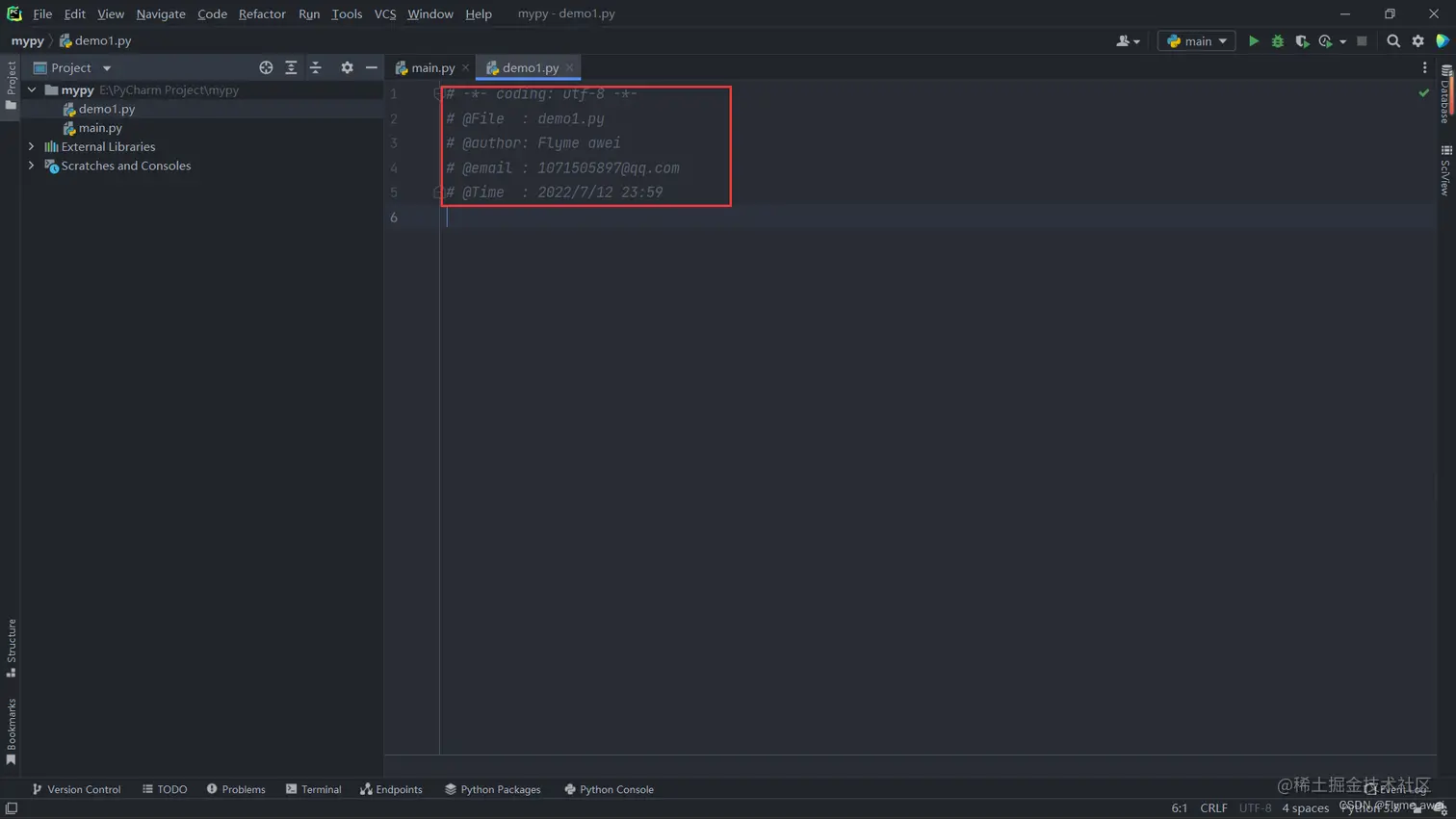Click cursor position 6:1 in status bar
The width and height of the screenshot is (1456, 819).
point(1179,808)
